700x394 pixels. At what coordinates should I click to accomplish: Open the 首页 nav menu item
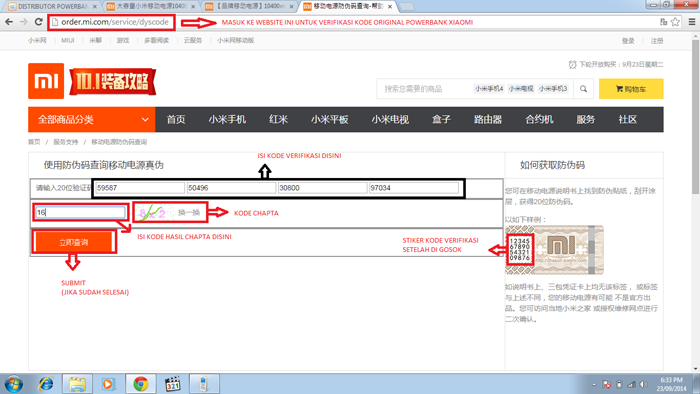[176, 120]
